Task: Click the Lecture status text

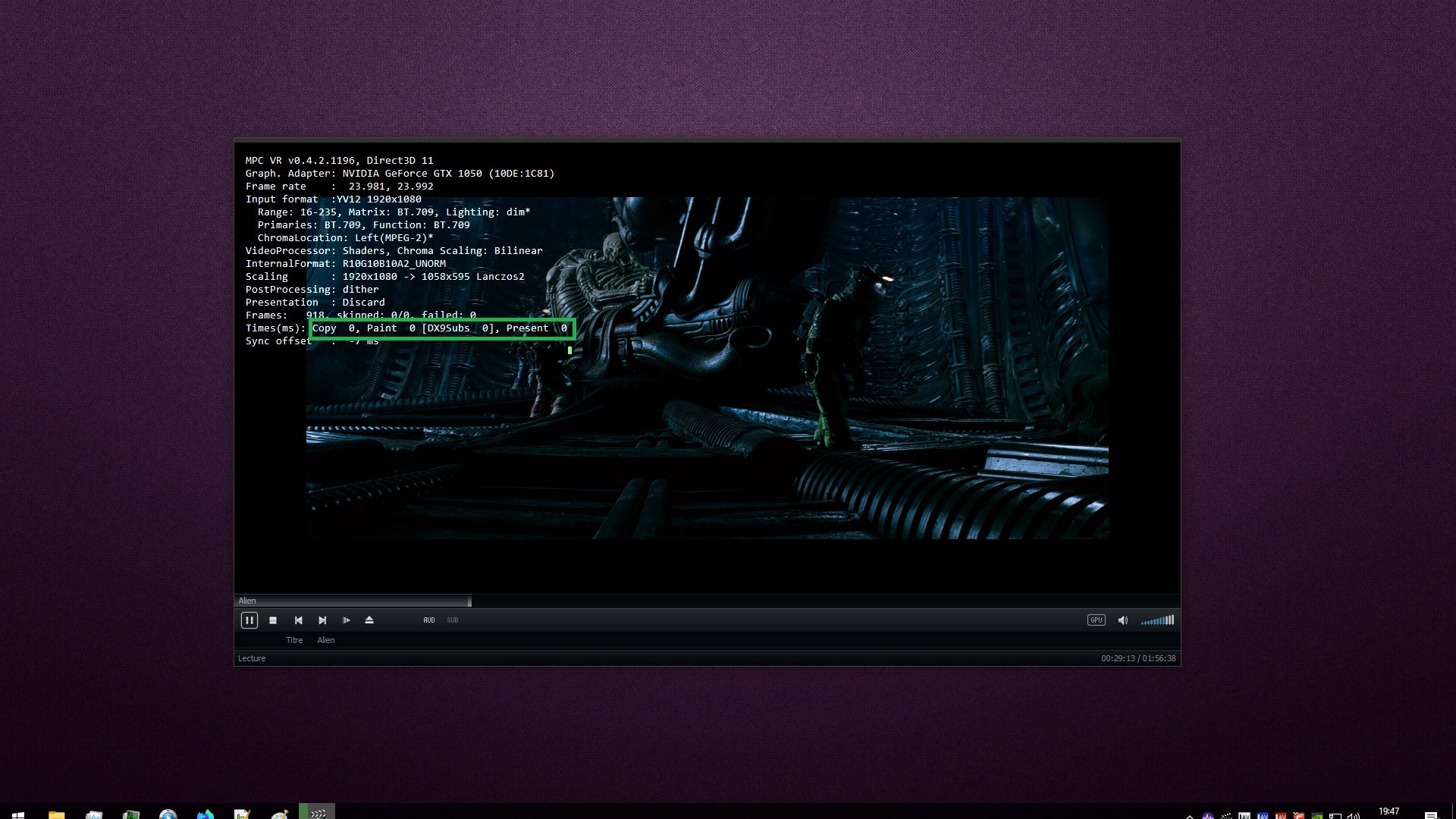Action: (x=252, y=658)
